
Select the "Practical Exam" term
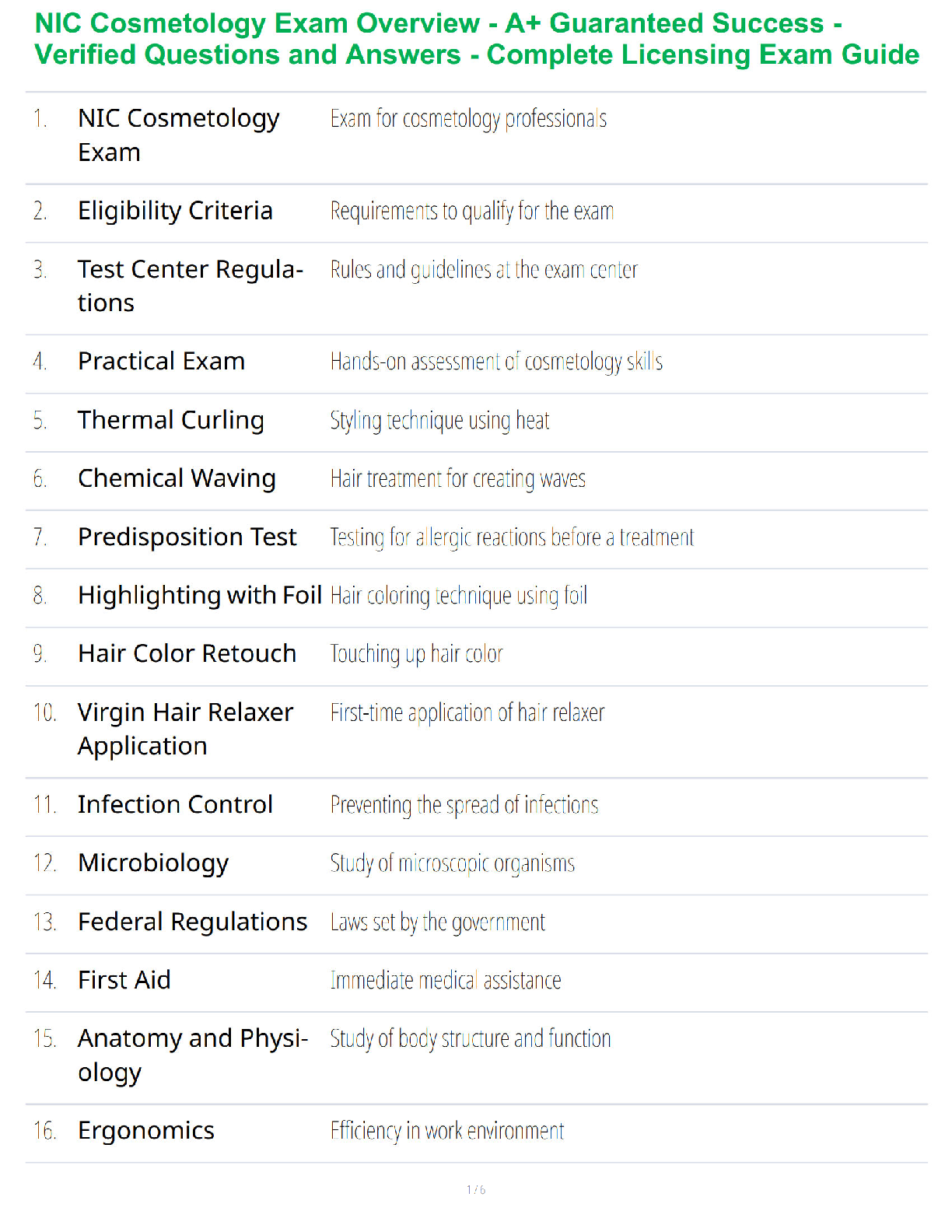[x=161, y=362]
